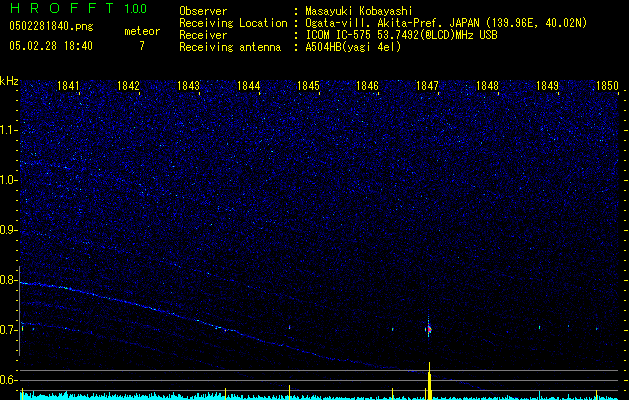Click time axis label 1849
This screenshot has width=629, height=400.
(547, 86)
